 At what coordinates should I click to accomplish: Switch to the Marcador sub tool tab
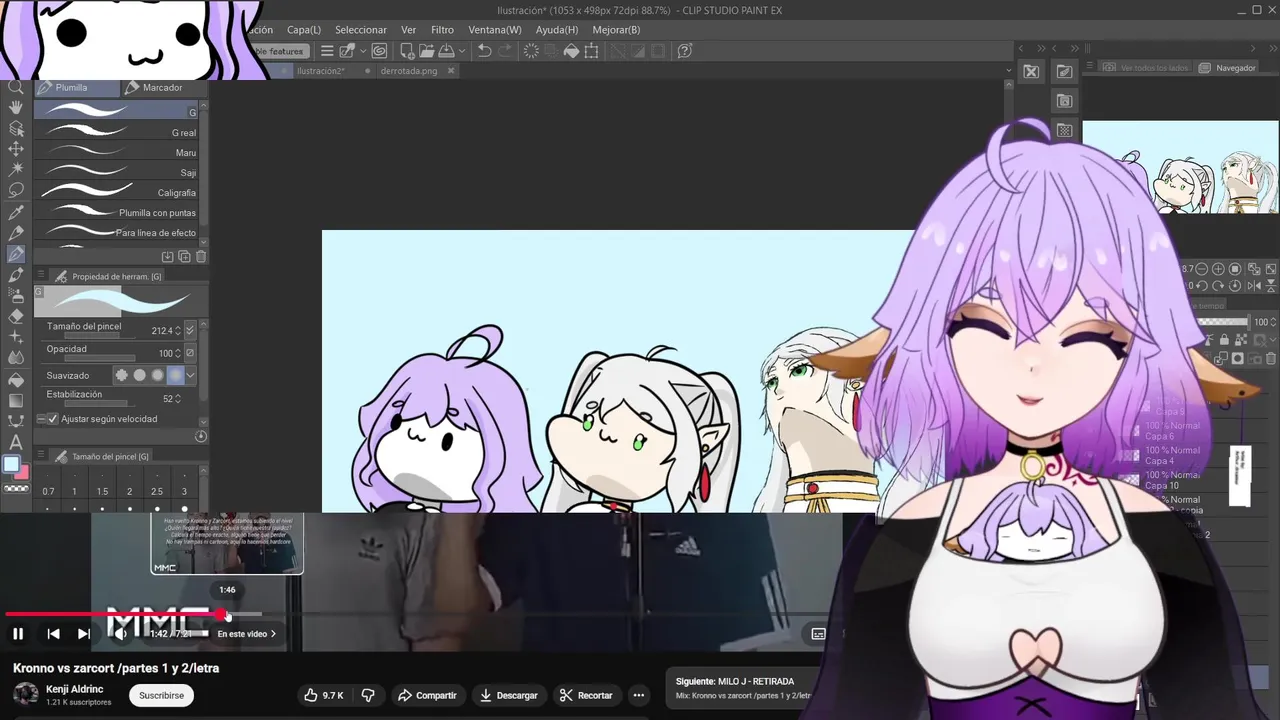(162, 87)
